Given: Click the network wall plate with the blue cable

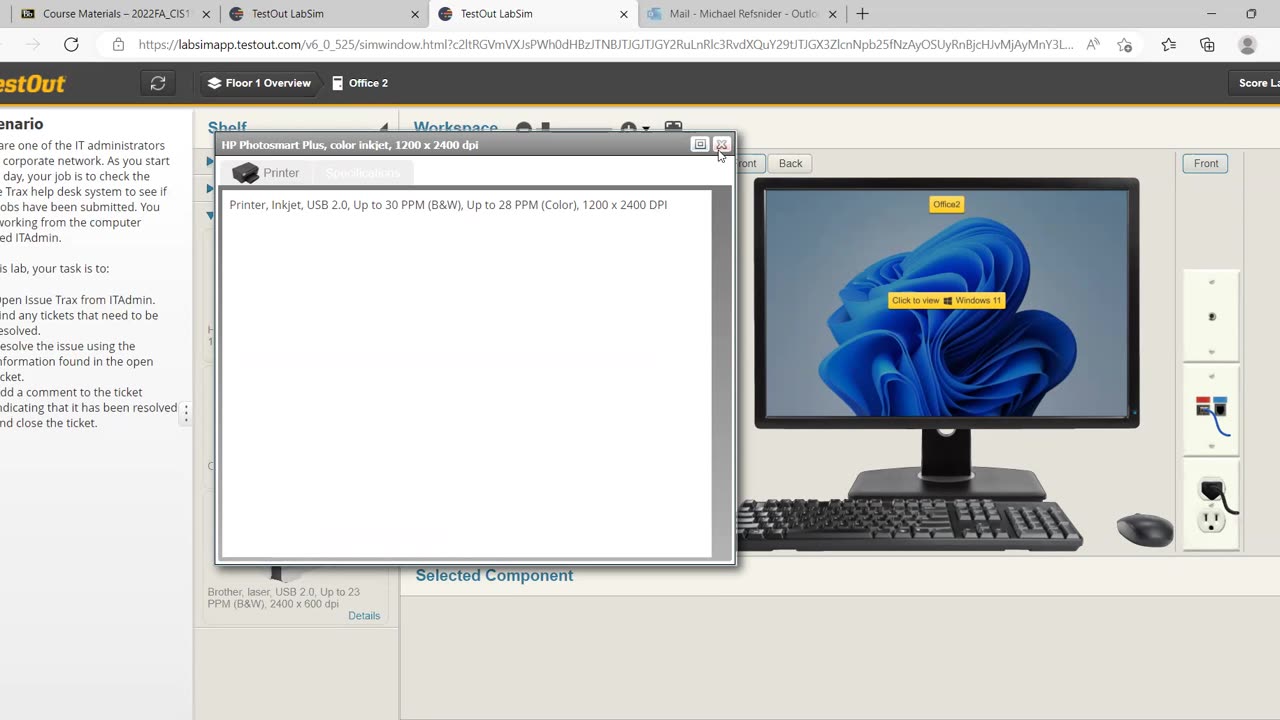Looking at the screenshot, I should click(x=1211, y=411).
